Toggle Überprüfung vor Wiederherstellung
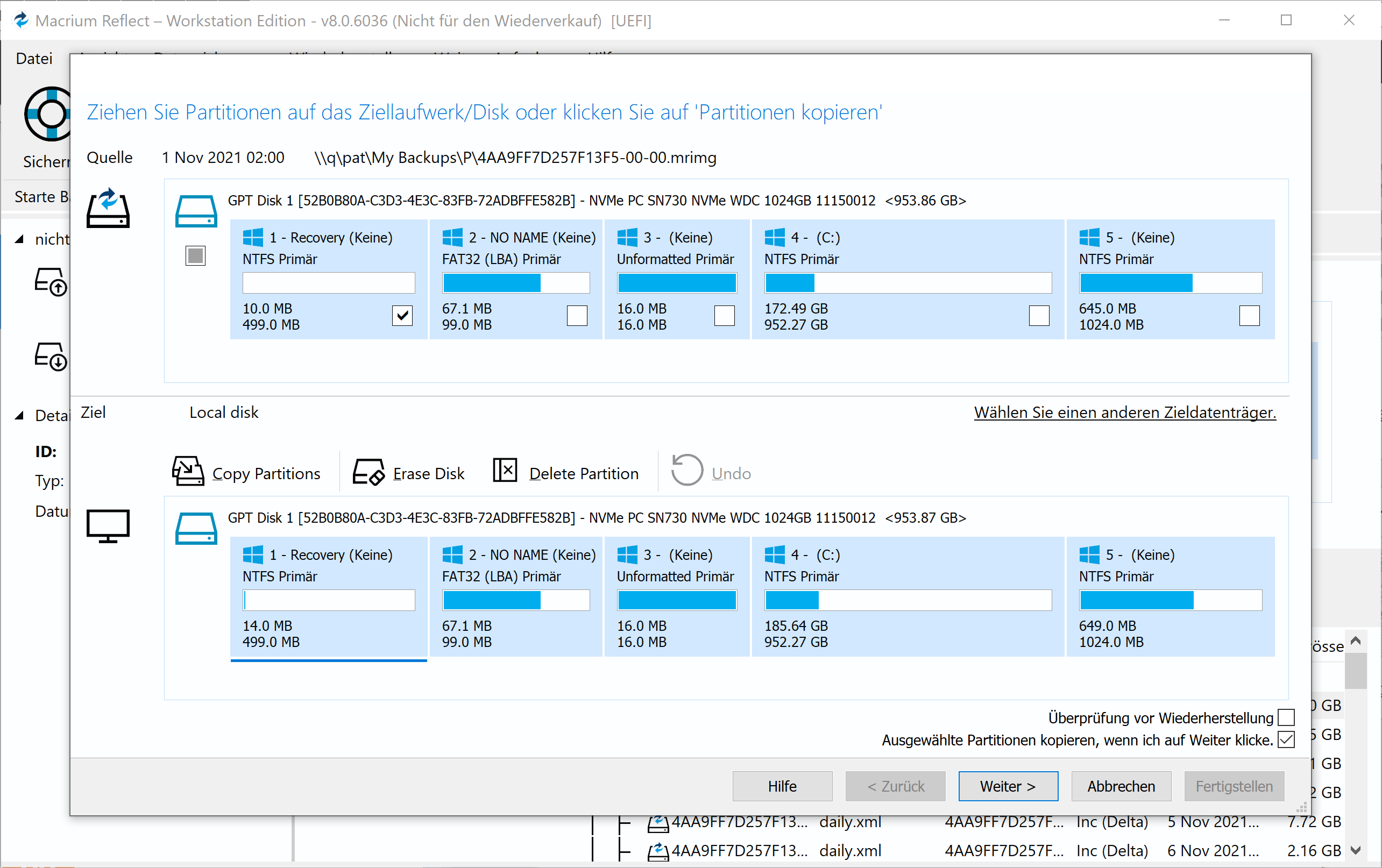The image size is (1382, 868). pos(1286,717)
